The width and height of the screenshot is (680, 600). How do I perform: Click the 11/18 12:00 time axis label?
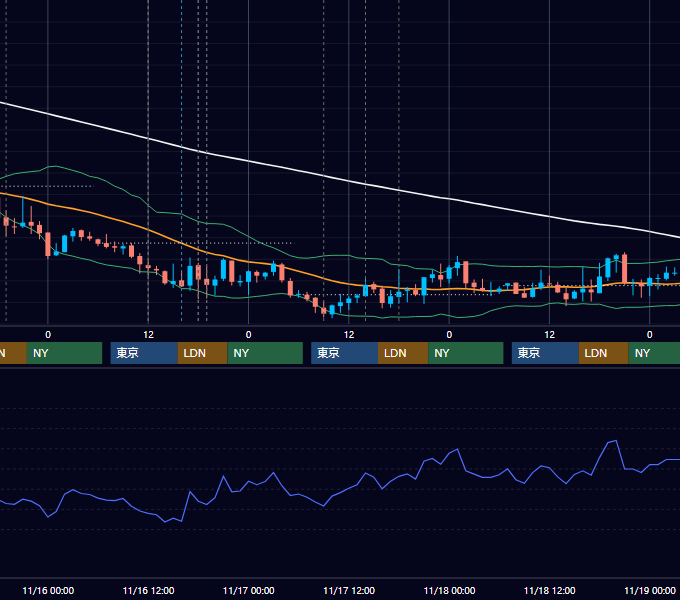pyautogui.click(x=549, y=590)
